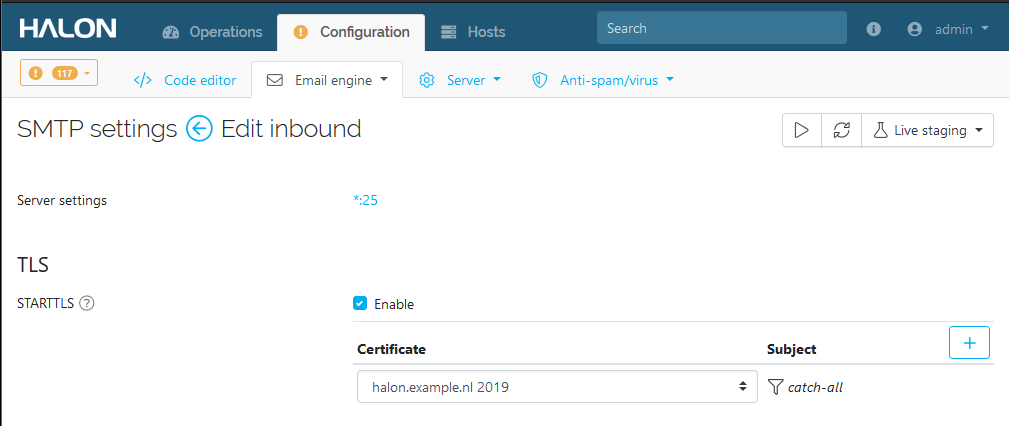The height and width of the screenshot is (426, 1009).
Task: Open the Live staging dropdown
Action: pyautogui.click(x=927, y=130)
